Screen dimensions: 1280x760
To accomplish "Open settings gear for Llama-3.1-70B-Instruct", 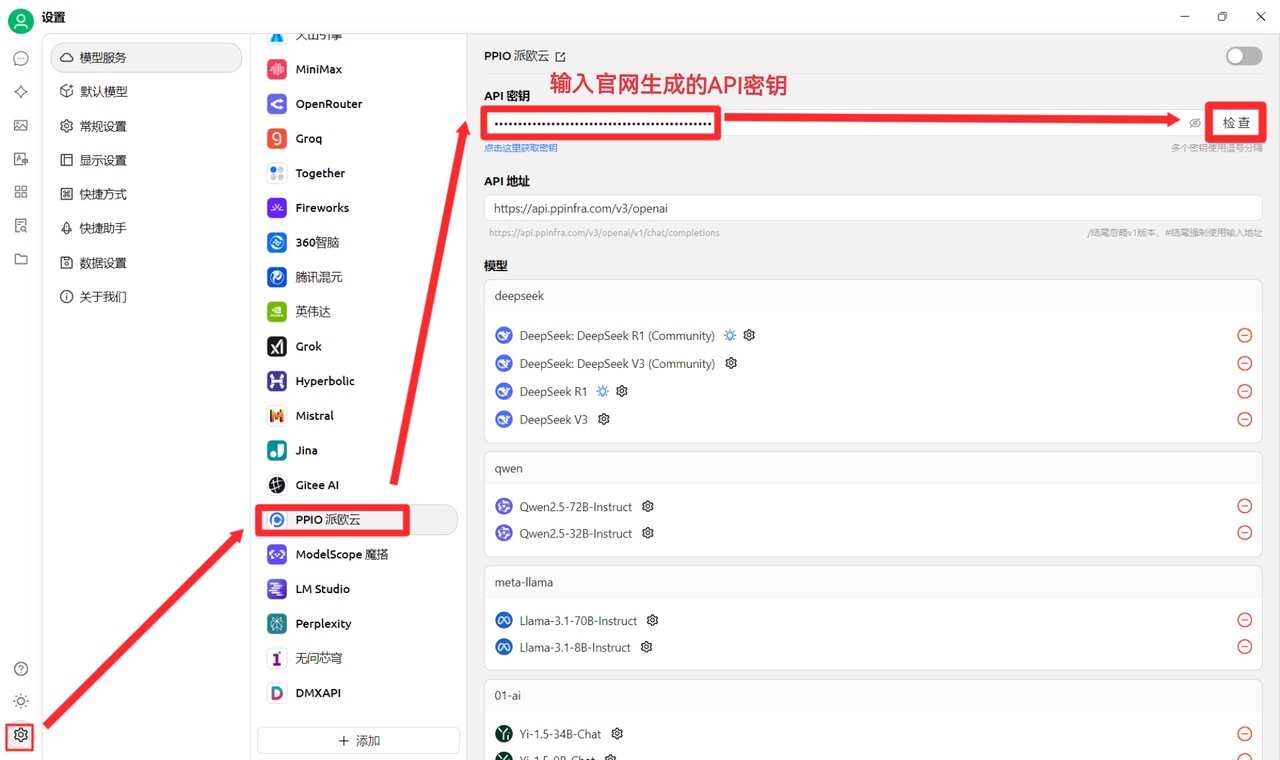I will pos(653,620).
